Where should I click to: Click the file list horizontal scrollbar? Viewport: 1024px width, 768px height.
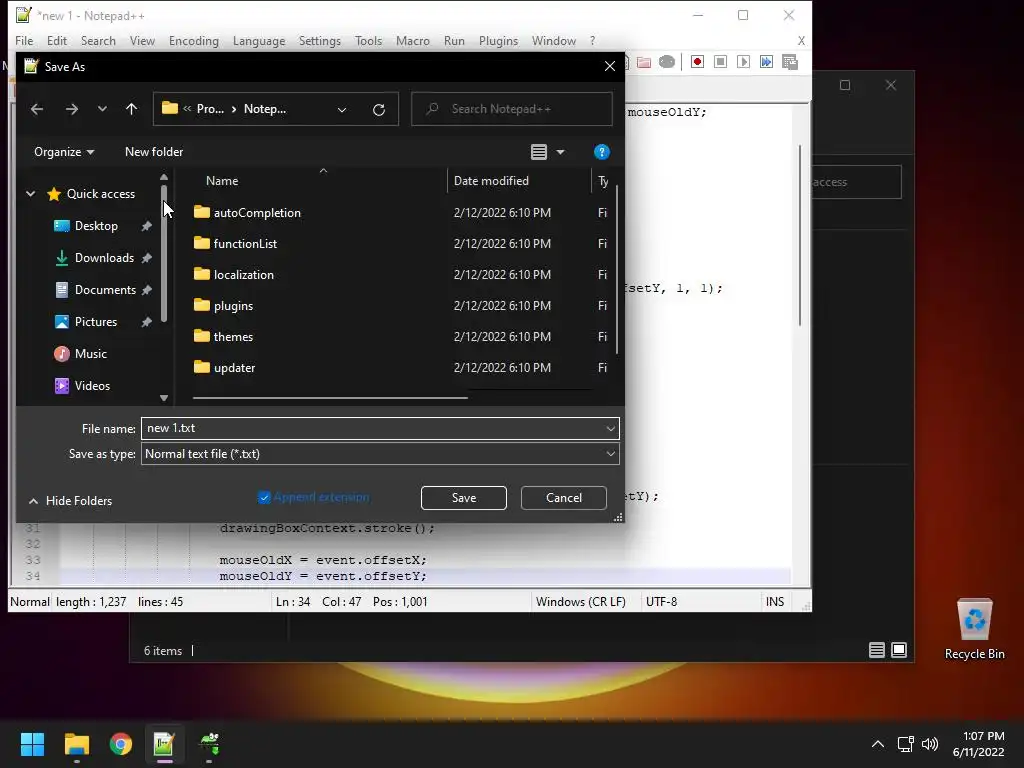click(x=330, y=397)
